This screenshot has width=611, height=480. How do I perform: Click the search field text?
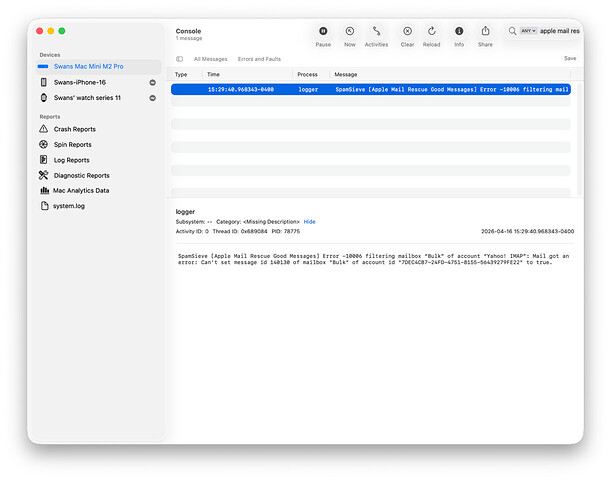click(x=559, y=32)
